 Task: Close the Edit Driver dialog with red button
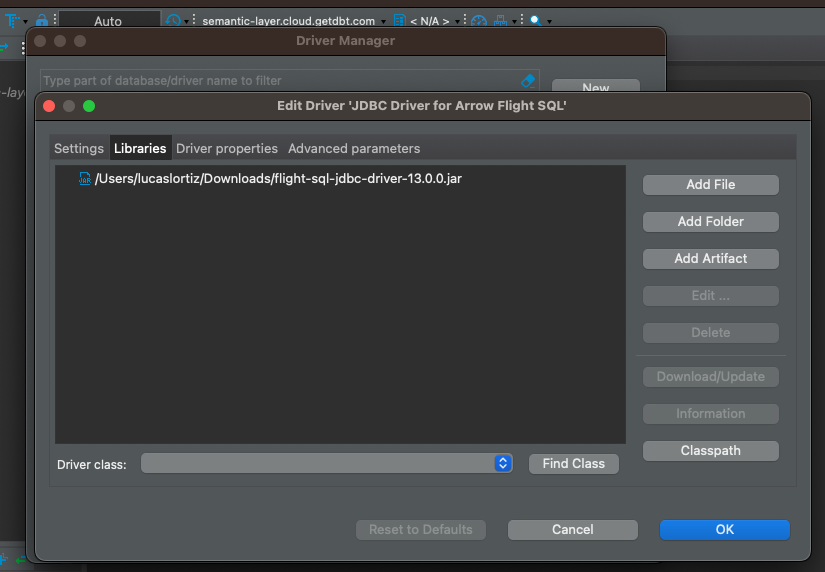(x=49, y=106)
